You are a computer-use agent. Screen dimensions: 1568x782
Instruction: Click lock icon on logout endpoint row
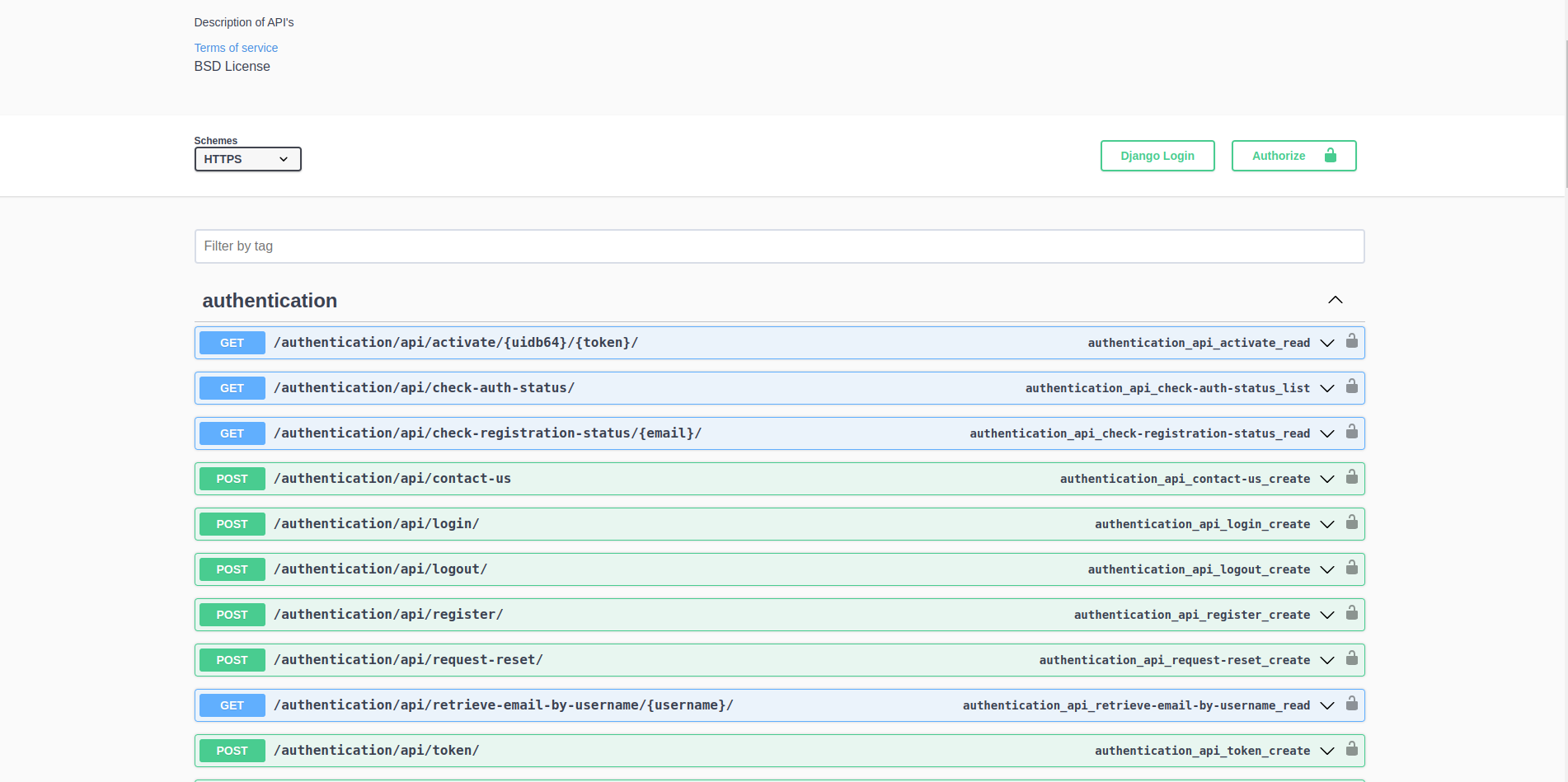pos(1352,568)
